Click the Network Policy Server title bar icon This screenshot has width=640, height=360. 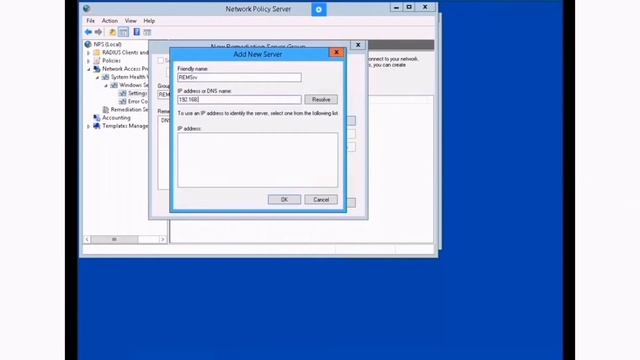(87, 9)
